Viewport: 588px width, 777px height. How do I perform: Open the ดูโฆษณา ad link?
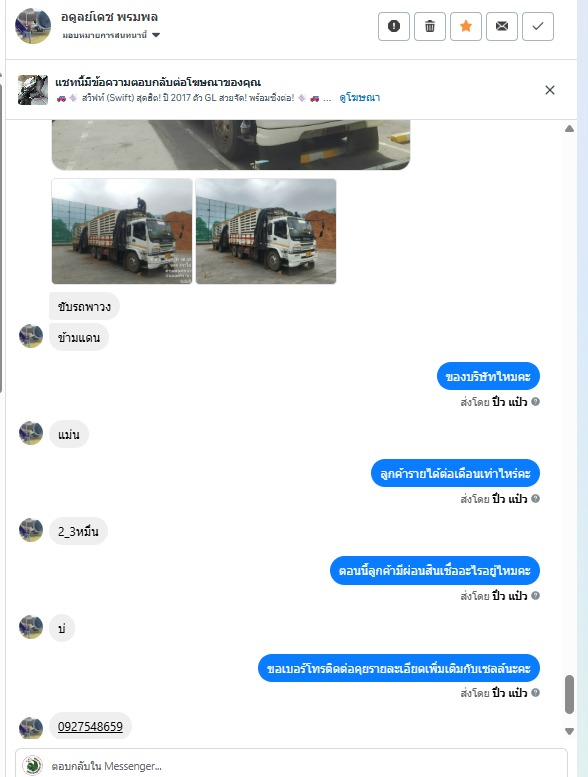click(360, 98)
